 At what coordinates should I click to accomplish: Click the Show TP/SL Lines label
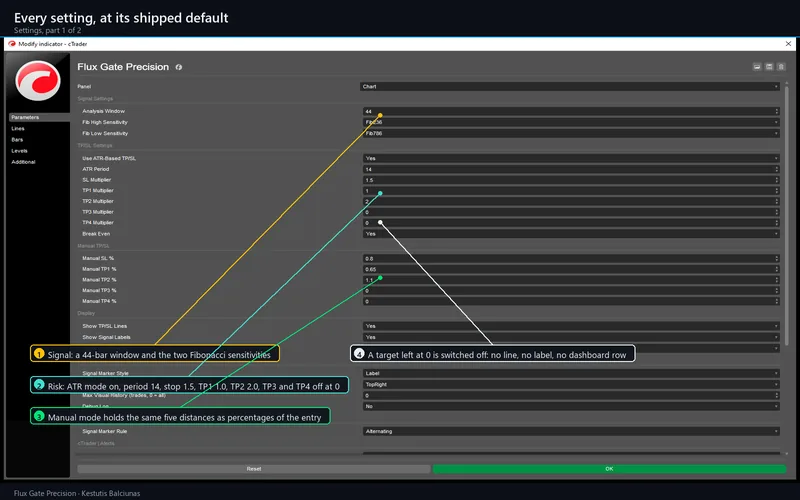click(x=105, y=326)
